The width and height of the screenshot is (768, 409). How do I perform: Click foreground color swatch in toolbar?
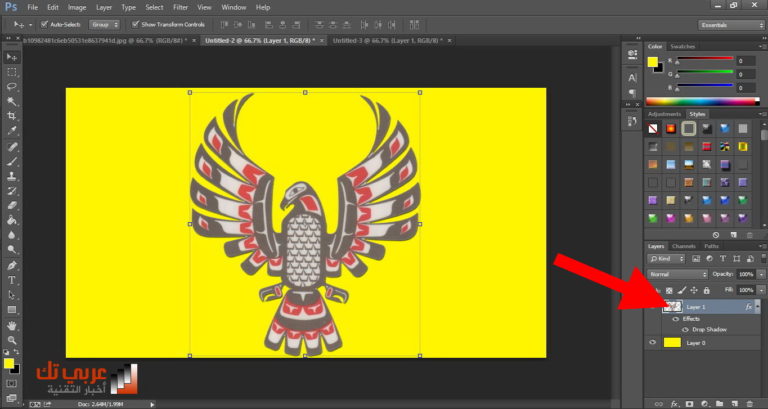[9, 363]
